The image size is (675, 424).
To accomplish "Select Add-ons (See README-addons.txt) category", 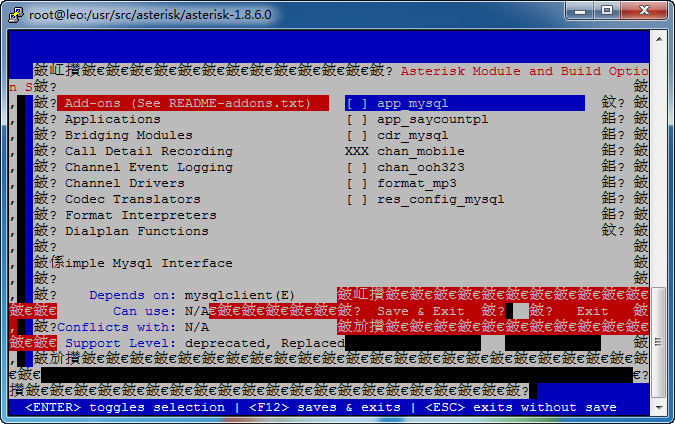I will 193,103.
